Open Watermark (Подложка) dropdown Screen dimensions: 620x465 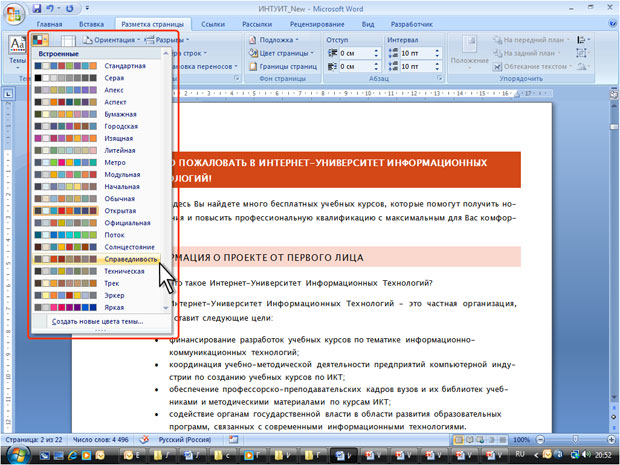[x=274, y=40]
